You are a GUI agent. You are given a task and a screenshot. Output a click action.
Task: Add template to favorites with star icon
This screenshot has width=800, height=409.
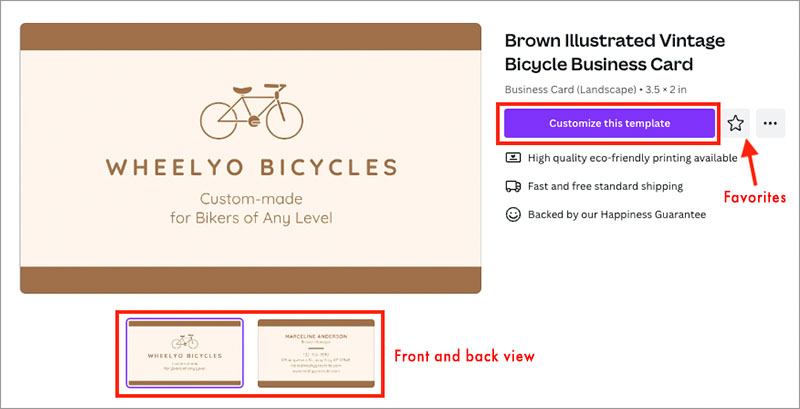click(736, 123)
